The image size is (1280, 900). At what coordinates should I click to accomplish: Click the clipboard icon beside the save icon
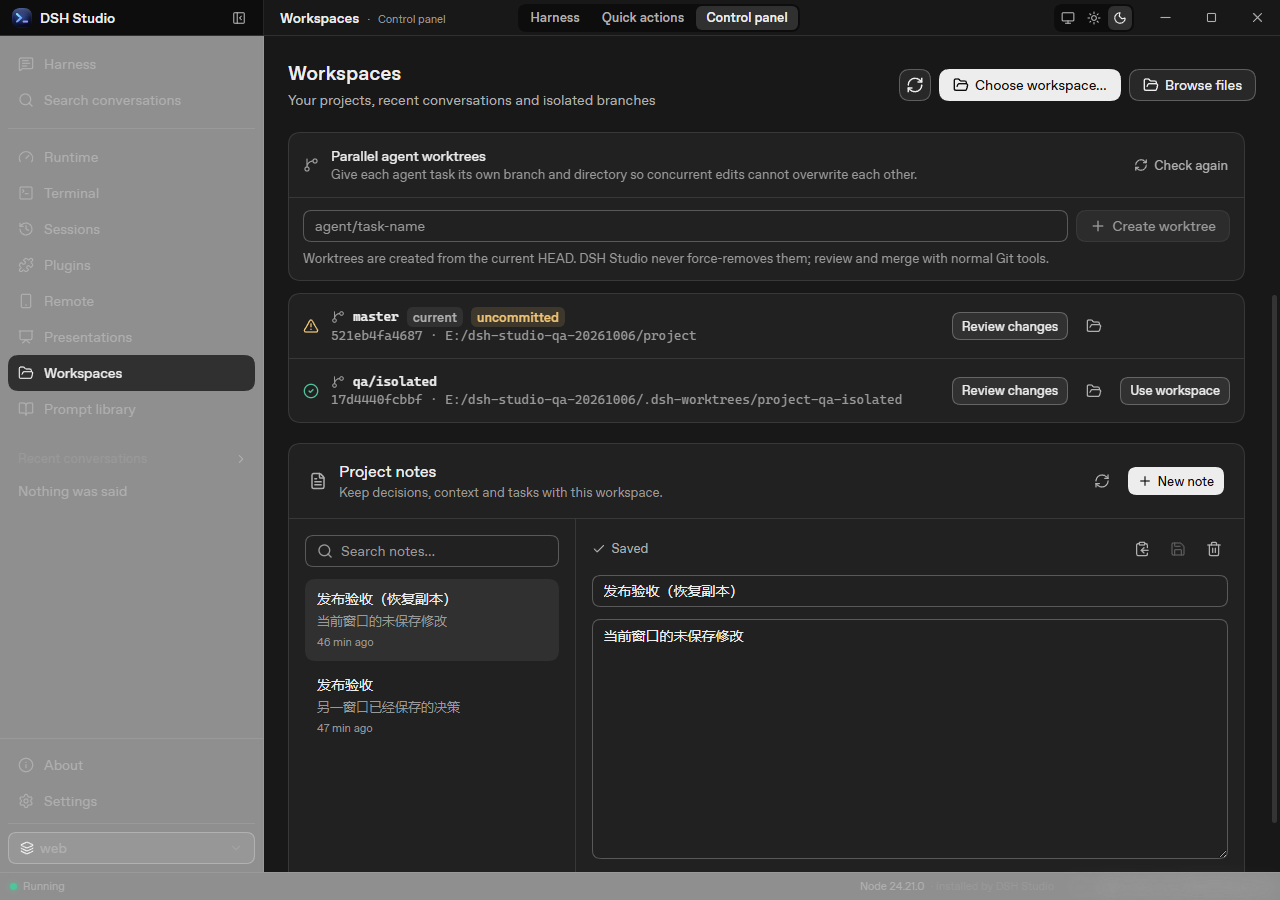[x=1142, y=549]
